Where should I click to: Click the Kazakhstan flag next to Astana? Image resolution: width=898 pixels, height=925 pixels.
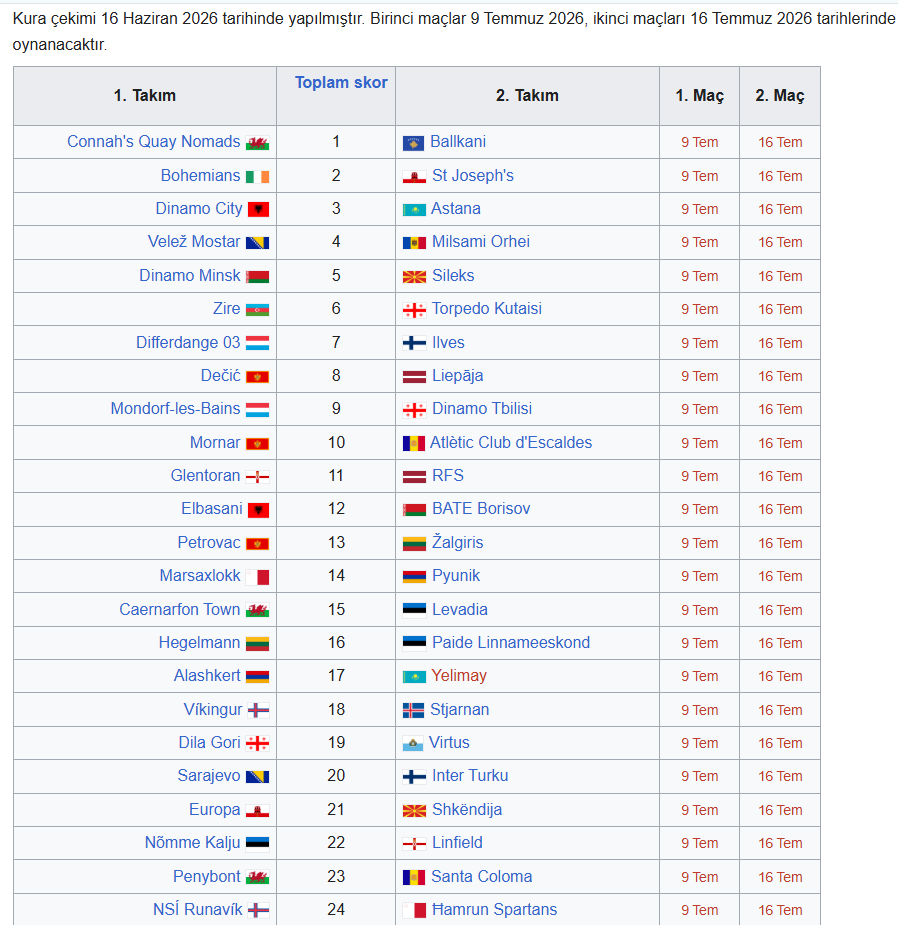point(414,209)
